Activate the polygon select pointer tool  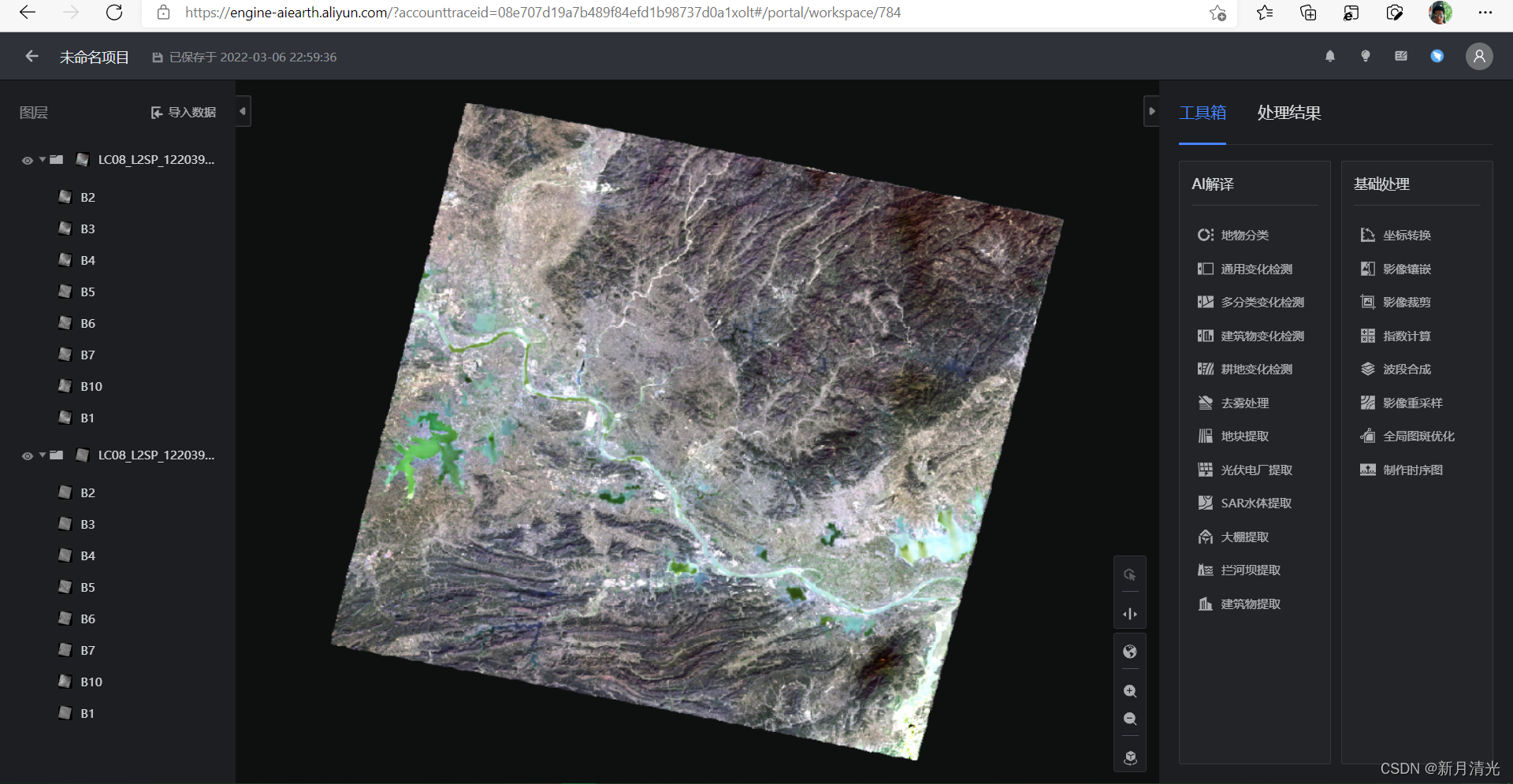1130,575
